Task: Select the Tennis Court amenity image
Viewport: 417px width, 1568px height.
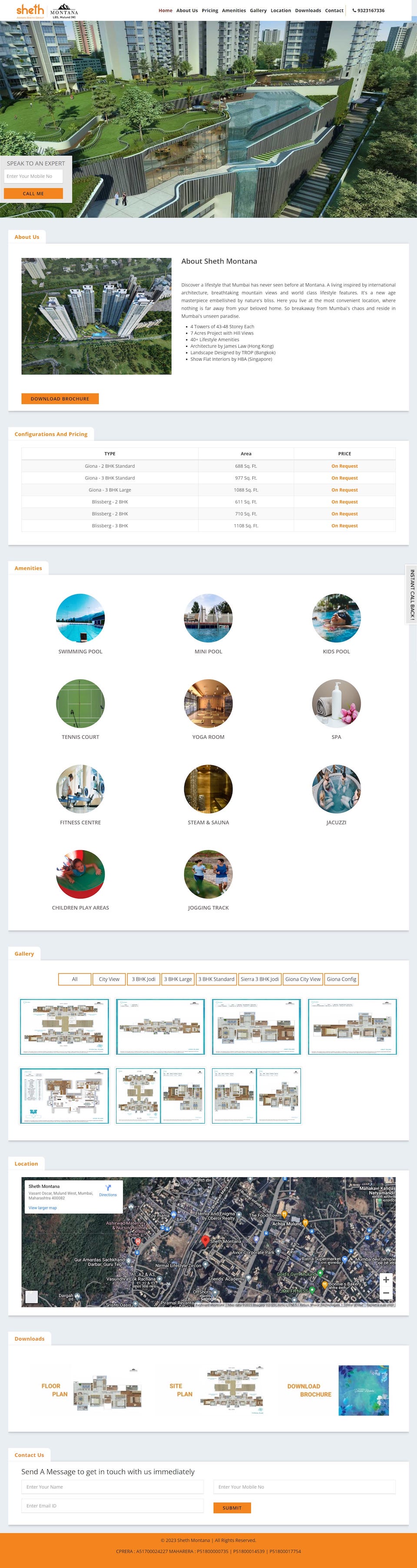Action: coord(80,703)
